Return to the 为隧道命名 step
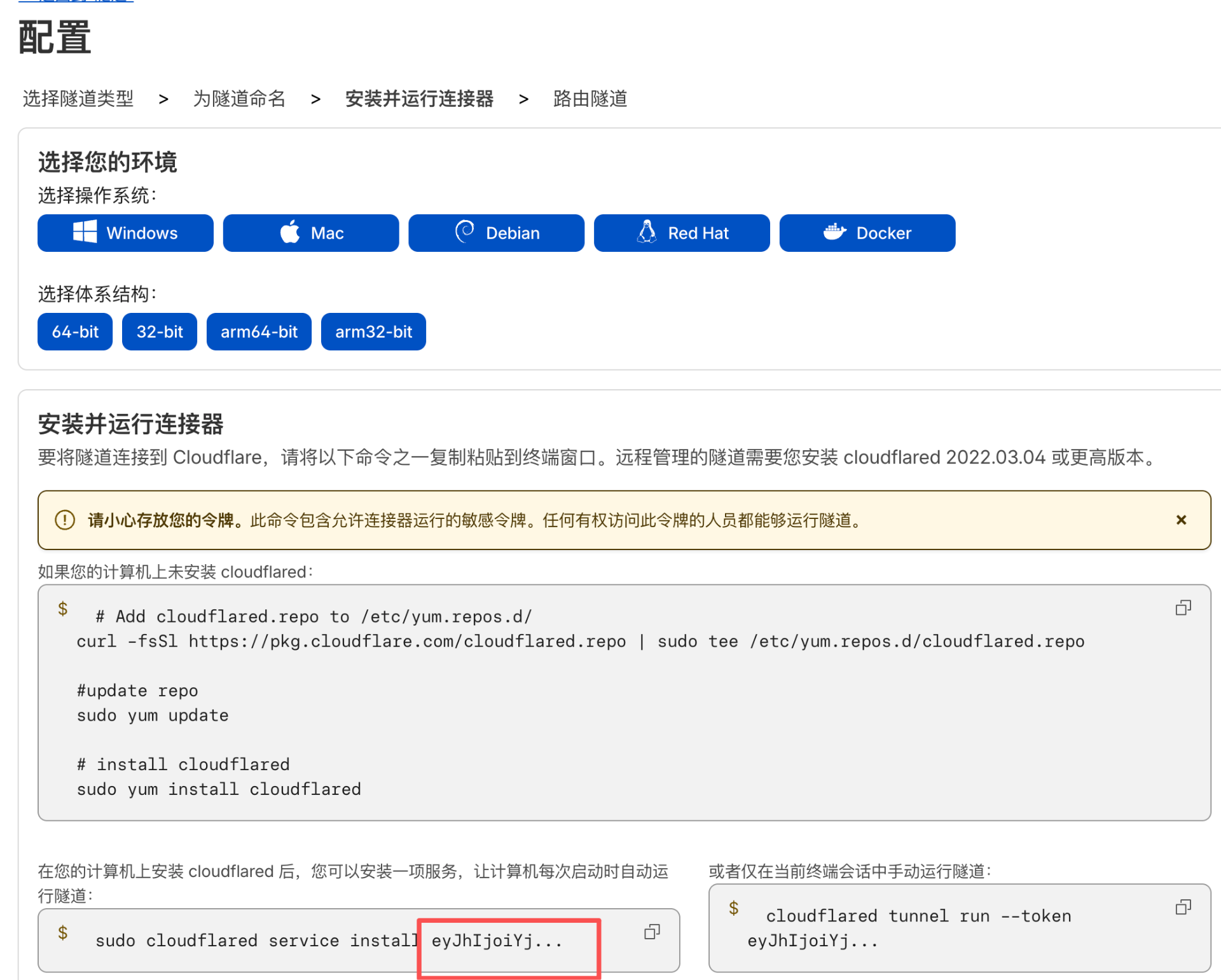This screenshot has height=980, width=1221. pyautogui.click(x=238, y=99)
